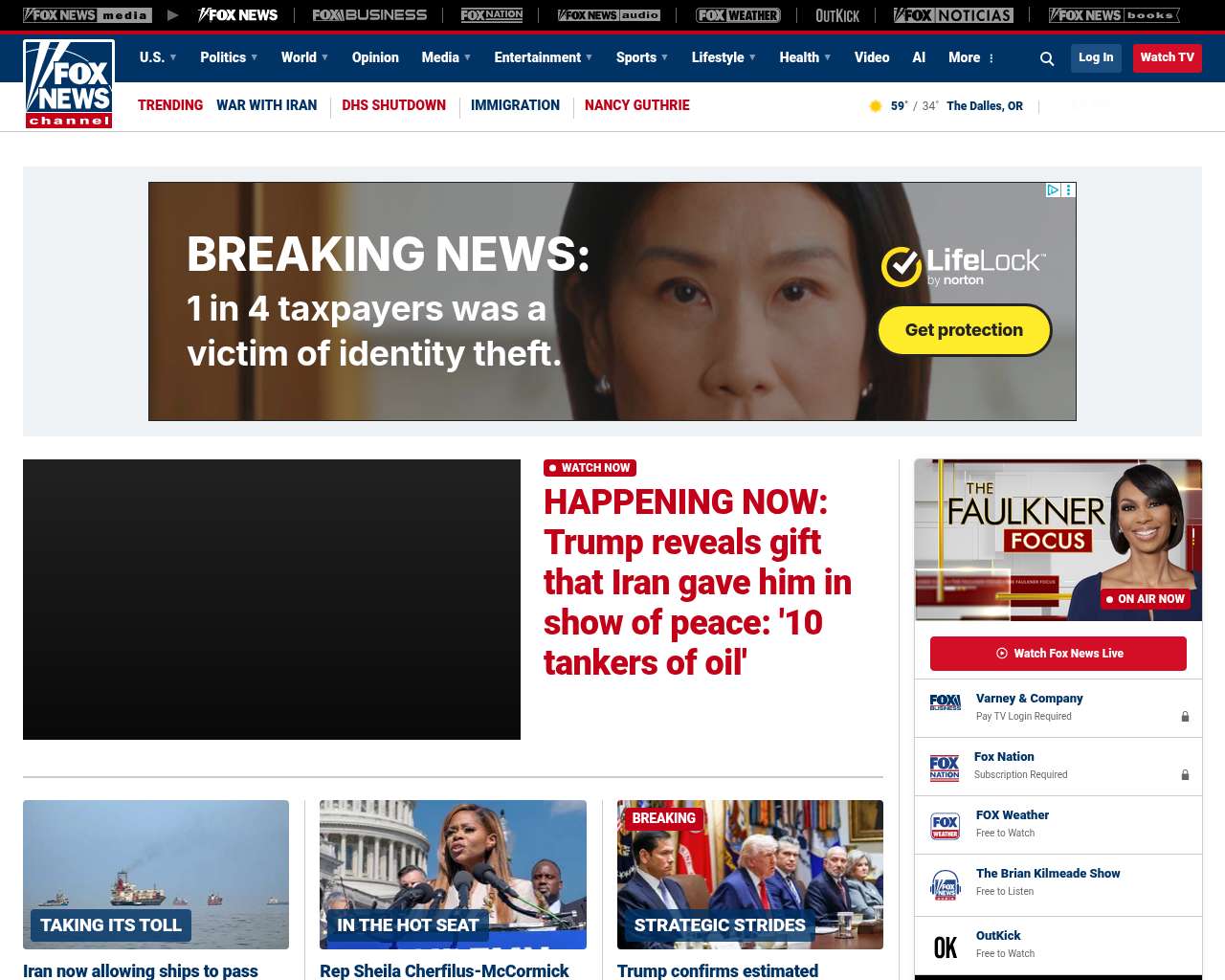This screenshot has height=980, width=1225.
Task: Open the Varney & Company link
Action: tap(1030, 699)
